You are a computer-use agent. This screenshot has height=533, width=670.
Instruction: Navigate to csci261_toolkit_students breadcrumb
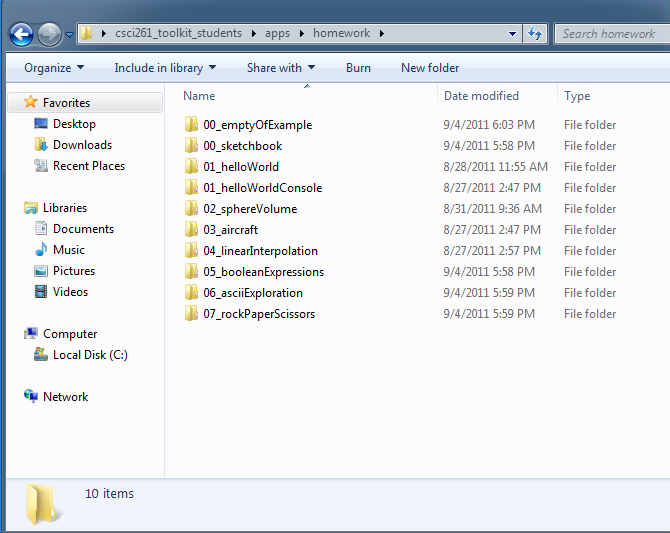click(179, 33)
